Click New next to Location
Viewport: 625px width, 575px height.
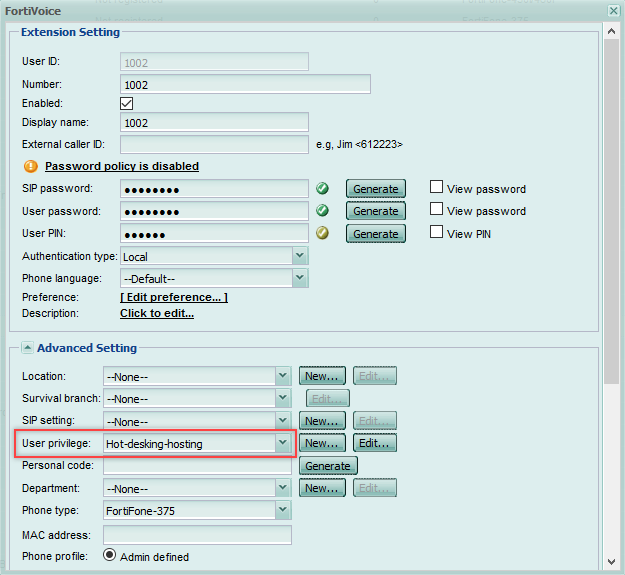(322, 376)
